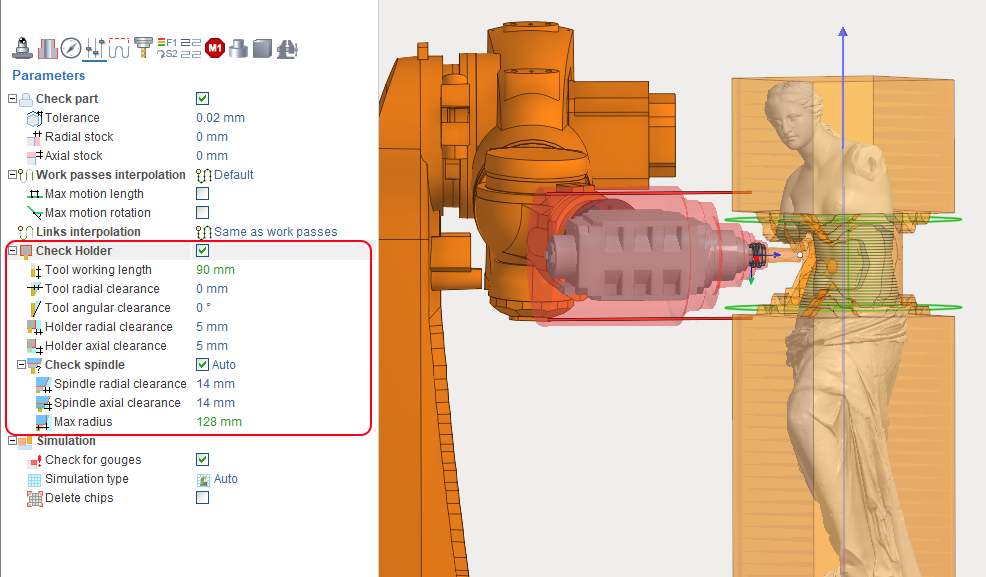
Task: Open the Strategy compass tab icon
Action: (x=71, y=48)
